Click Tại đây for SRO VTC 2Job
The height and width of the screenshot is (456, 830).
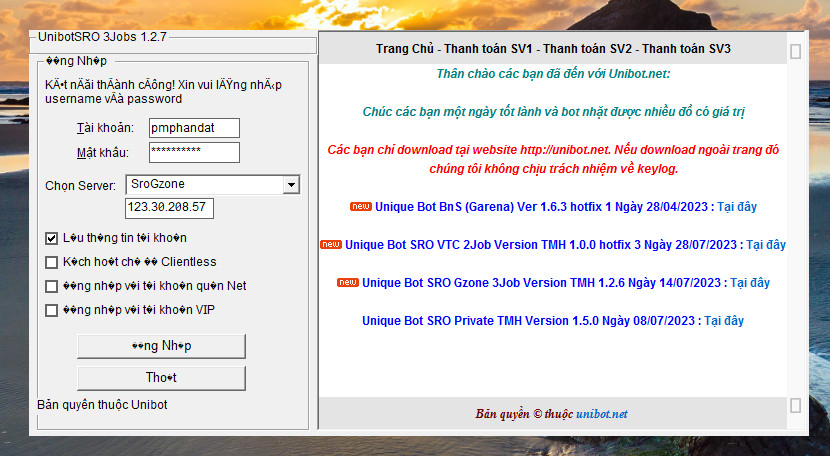click(766, 245)
